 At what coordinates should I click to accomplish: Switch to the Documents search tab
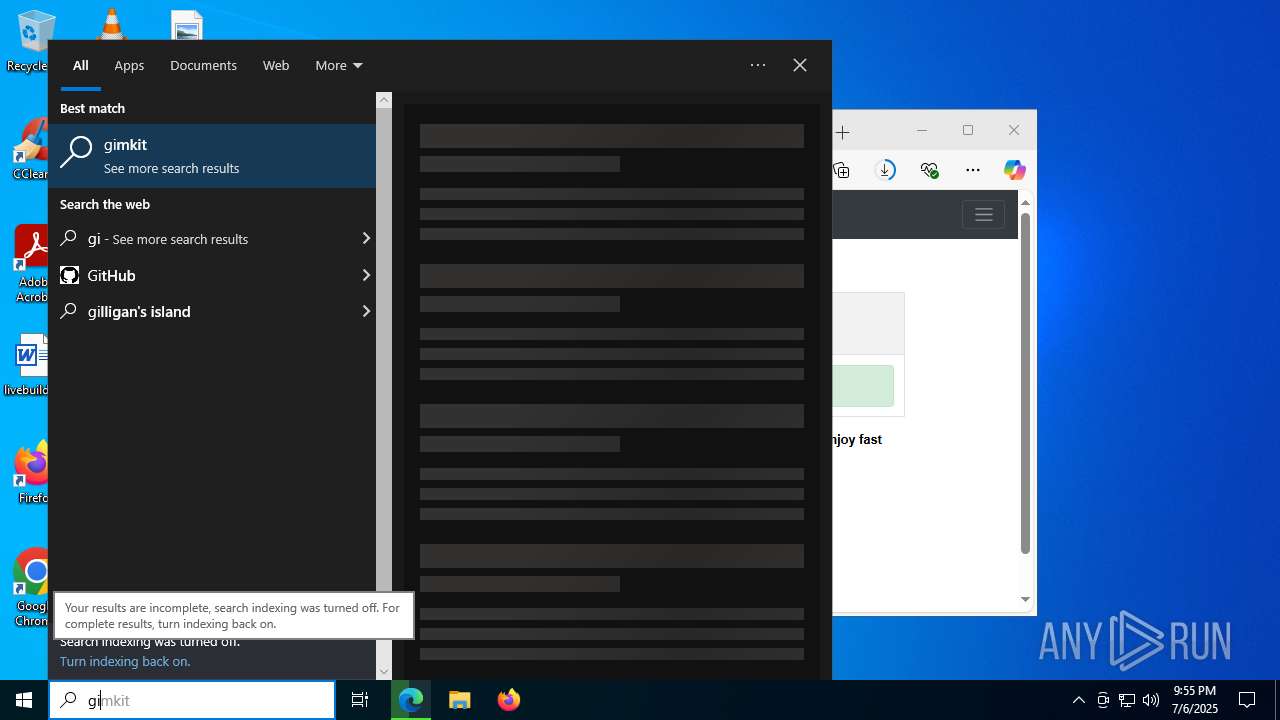(x=203, y=66)
